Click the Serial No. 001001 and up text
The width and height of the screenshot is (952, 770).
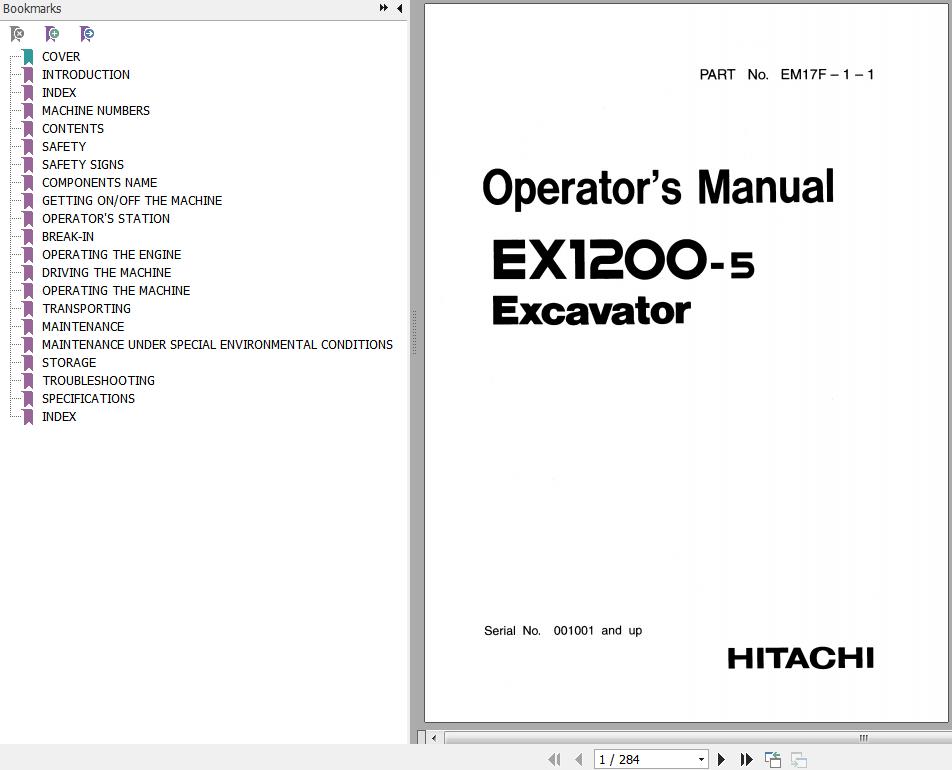coord(563,630)
